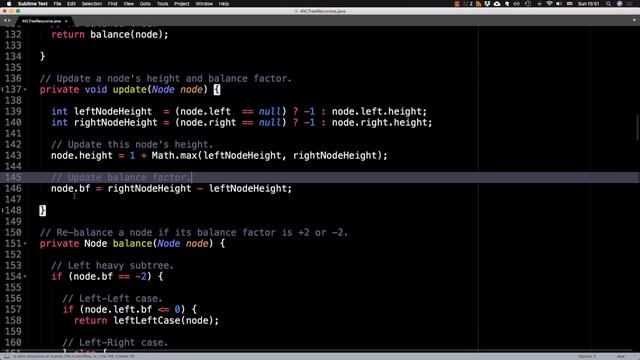Open the View menu
Screen dimensions: 640x360
[x=129, y=4]
